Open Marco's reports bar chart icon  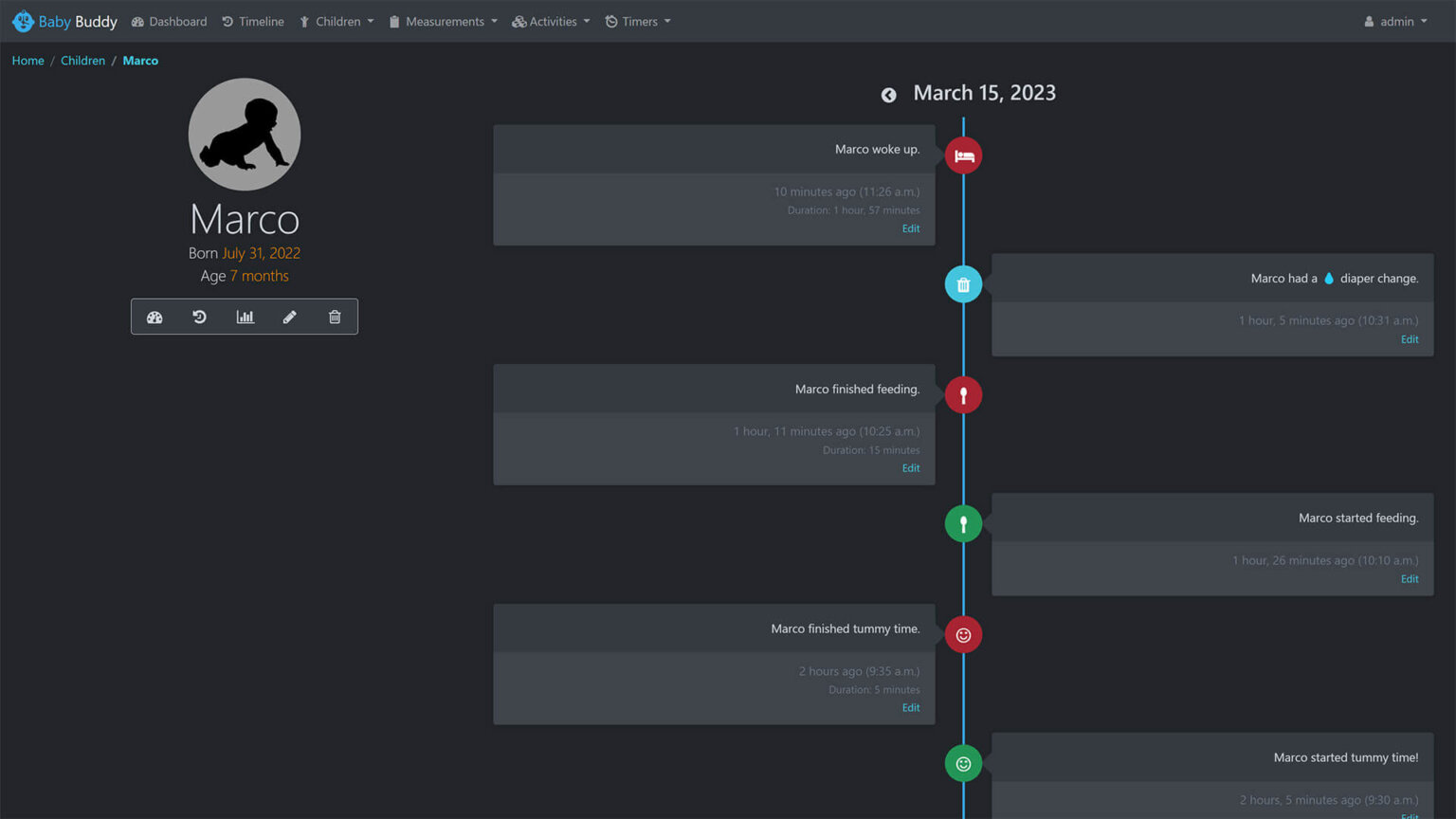point(245,317)
